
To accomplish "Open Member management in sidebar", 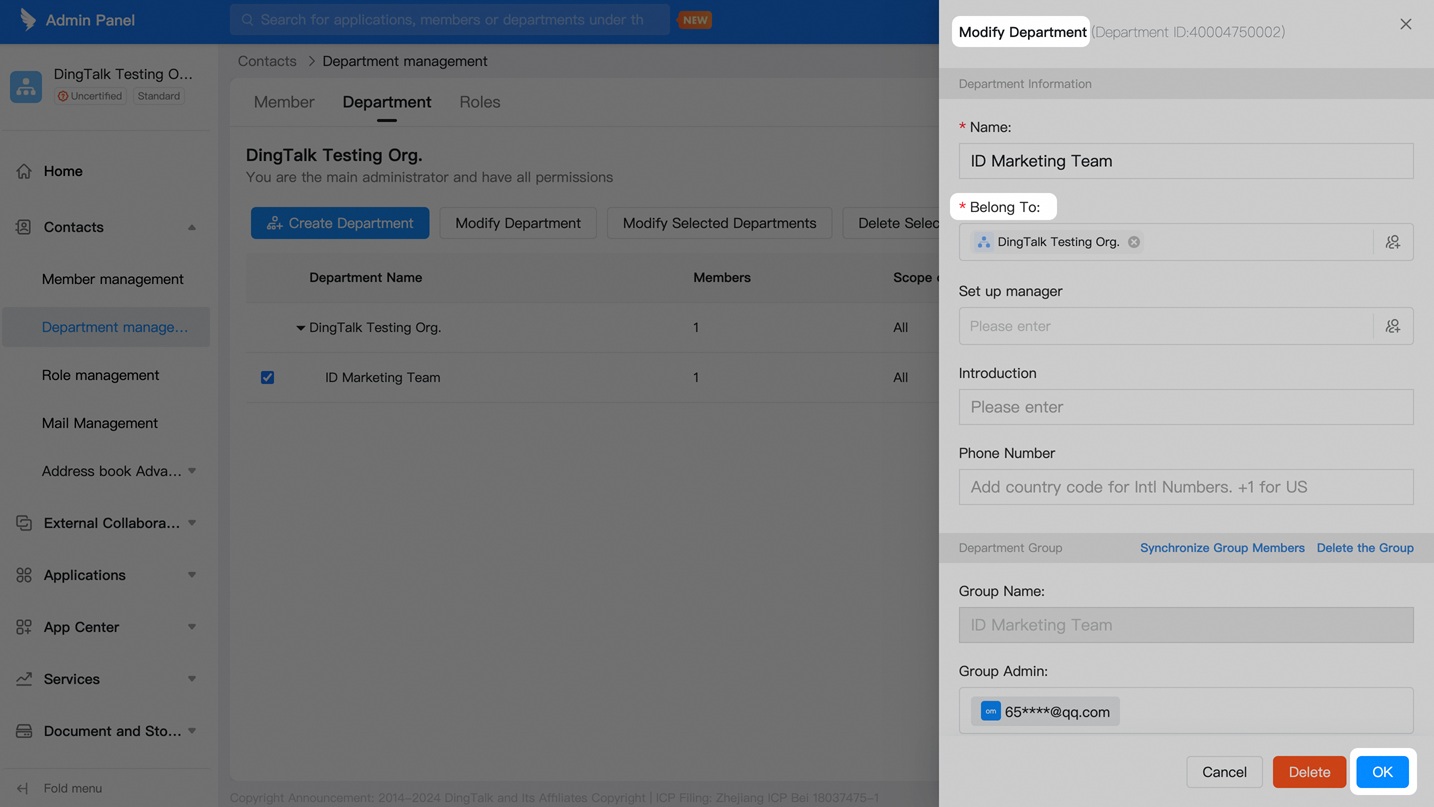I will click(113, 279).
